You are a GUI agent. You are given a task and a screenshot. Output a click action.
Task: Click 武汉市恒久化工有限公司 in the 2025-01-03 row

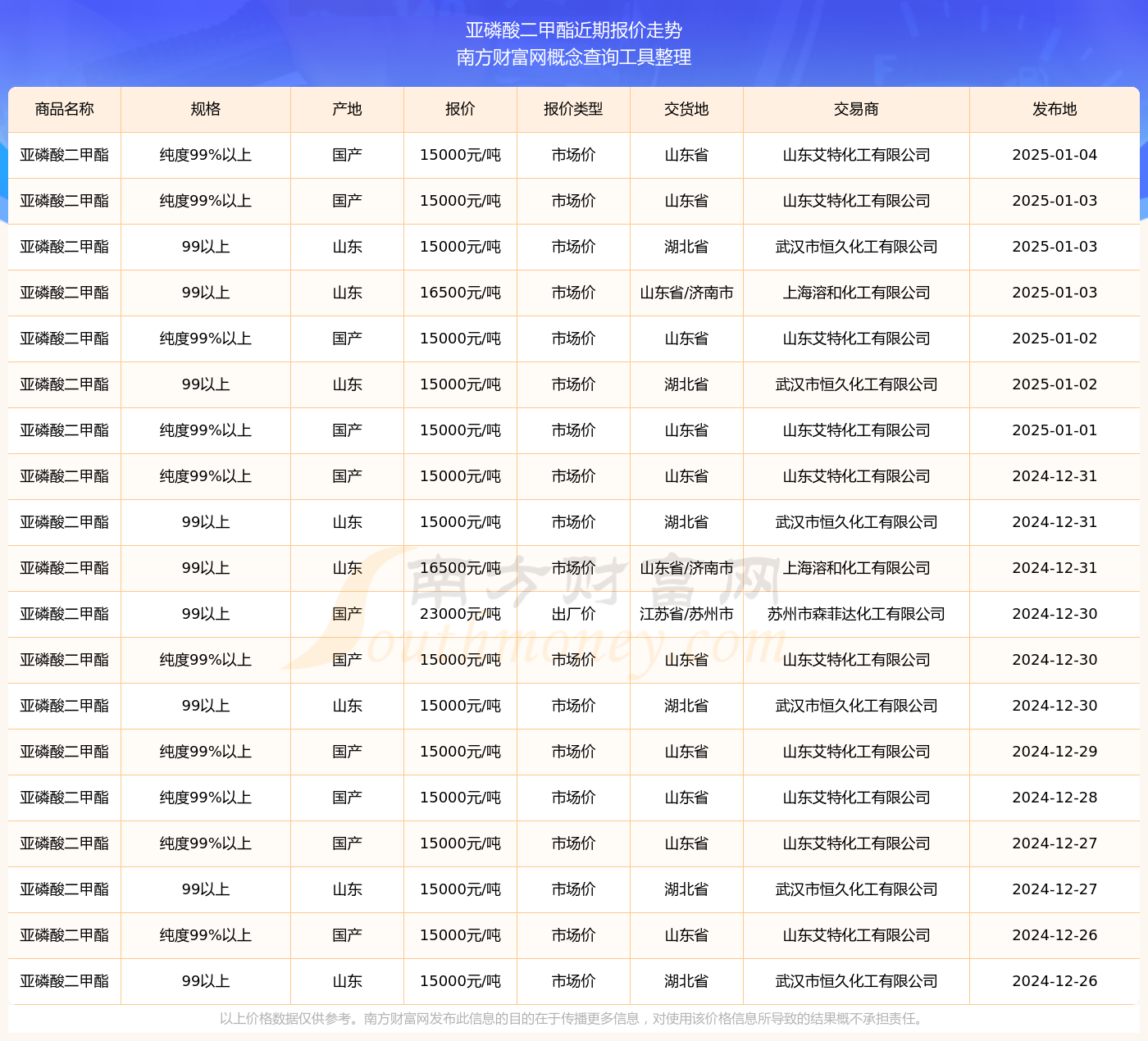857,247
